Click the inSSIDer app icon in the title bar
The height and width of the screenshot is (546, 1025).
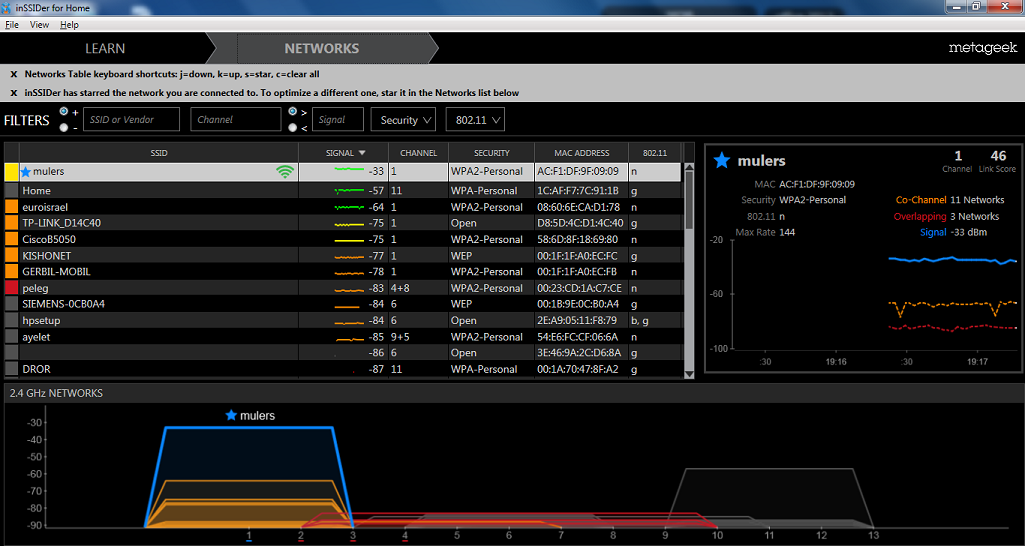click(8, 7)
